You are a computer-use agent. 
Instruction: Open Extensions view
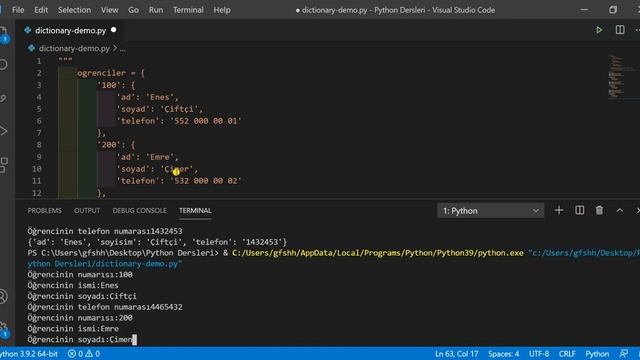(x=3, y=164)
